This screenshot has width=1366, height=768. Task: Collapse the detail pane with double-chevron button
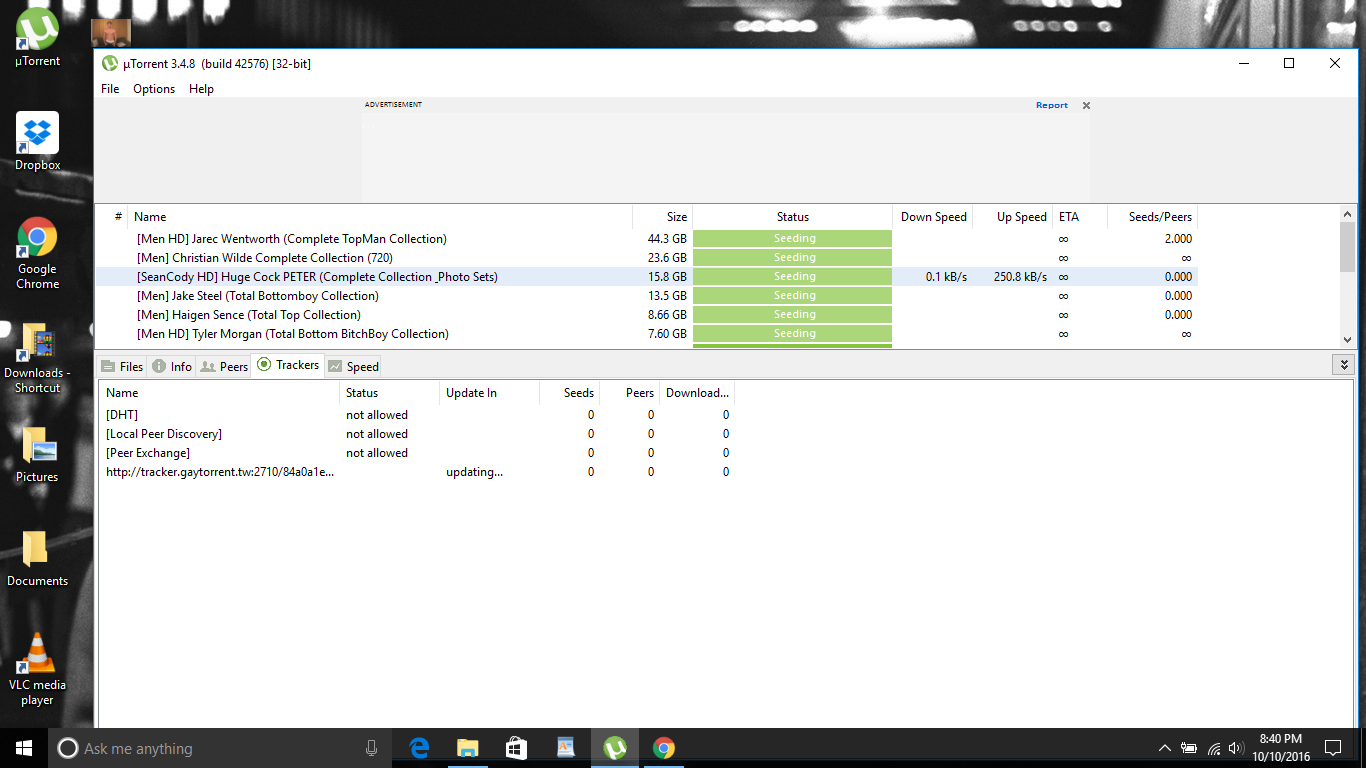[x=1345, y=366]
